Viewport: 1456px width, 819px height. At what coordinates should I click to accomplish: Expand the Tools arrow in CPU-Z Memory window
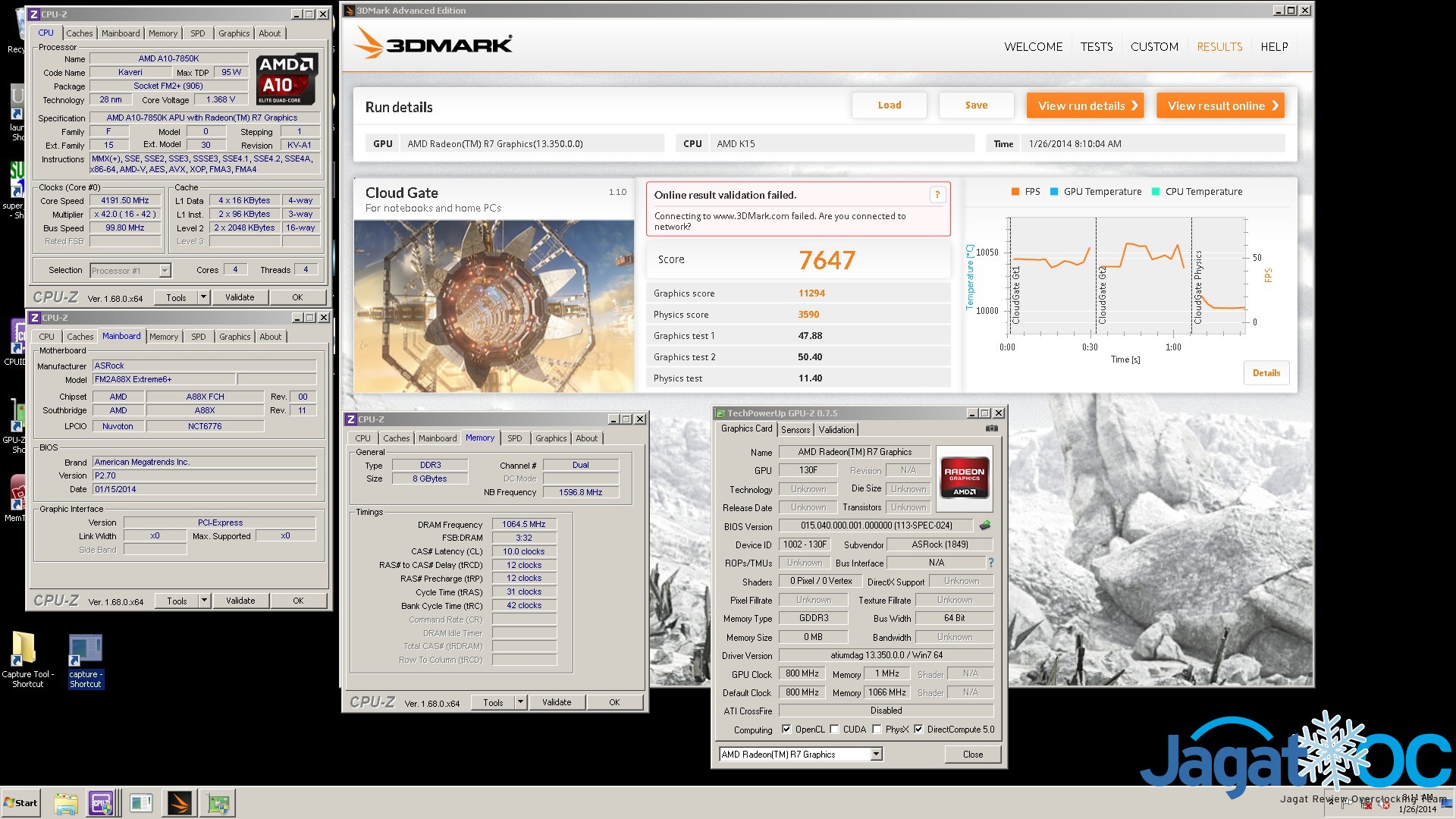[x=520, y=702]
